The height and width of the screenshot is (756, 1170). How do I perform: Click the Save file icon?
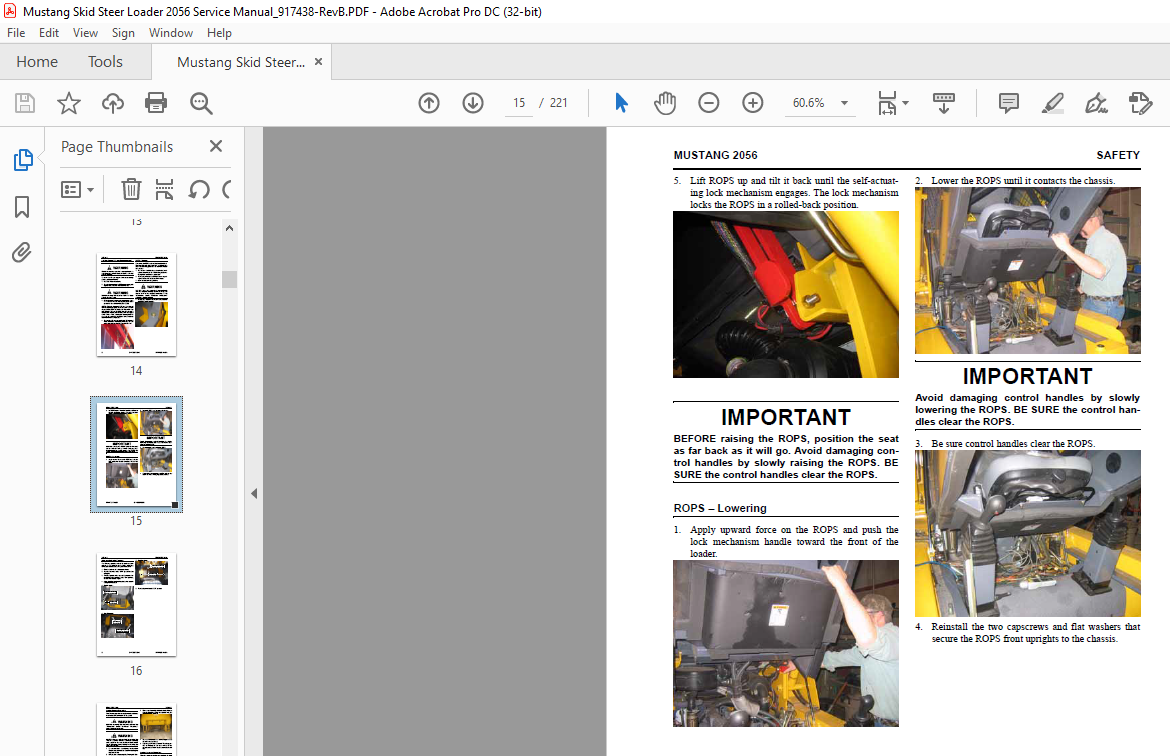(25, 103)
